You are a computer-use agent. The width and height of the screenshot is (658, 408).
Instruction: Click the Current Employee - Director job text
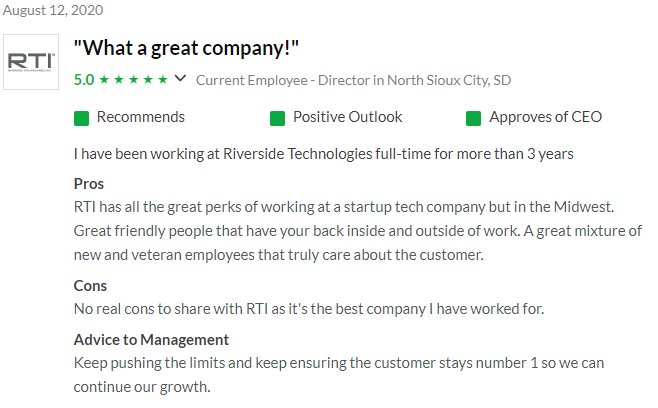pos(353,80)
